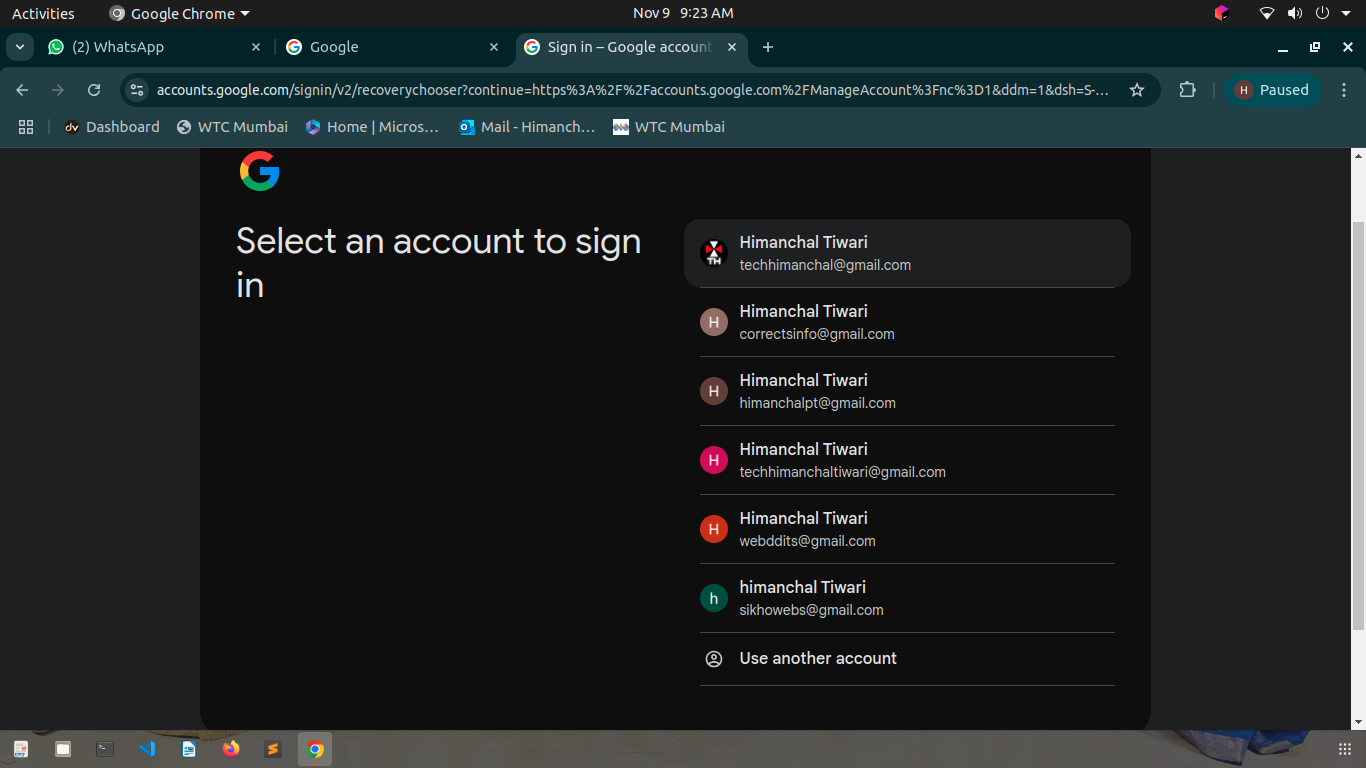Switch to the Google tab
This screenshot has width=1366, height=768.
pos(392,47)
